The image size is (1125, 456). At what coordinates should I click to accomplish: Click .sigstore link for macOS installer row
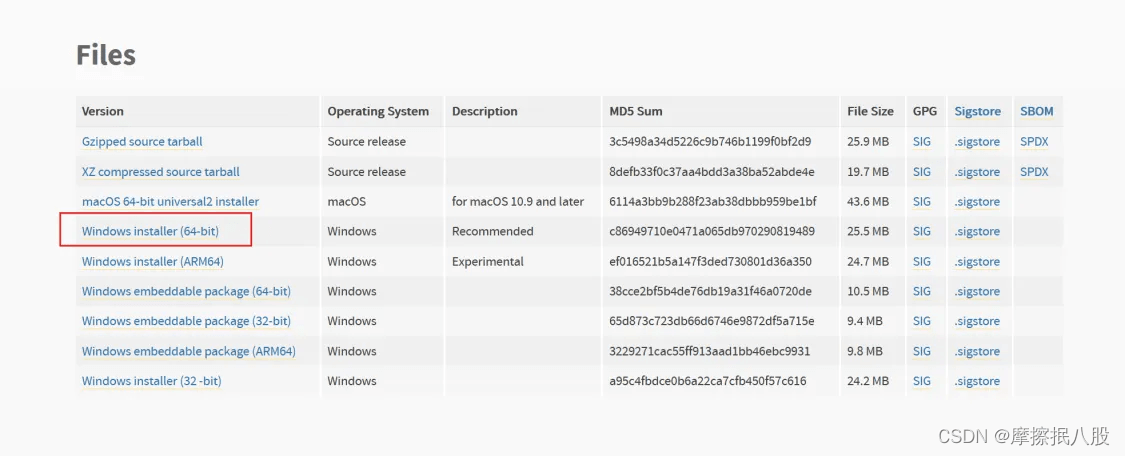pos(977,202)
